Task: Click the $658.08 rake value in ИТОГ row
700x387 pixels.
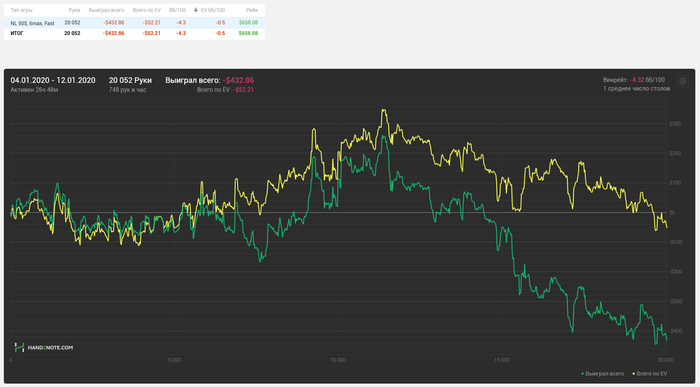Action: (x=248, y=33)
